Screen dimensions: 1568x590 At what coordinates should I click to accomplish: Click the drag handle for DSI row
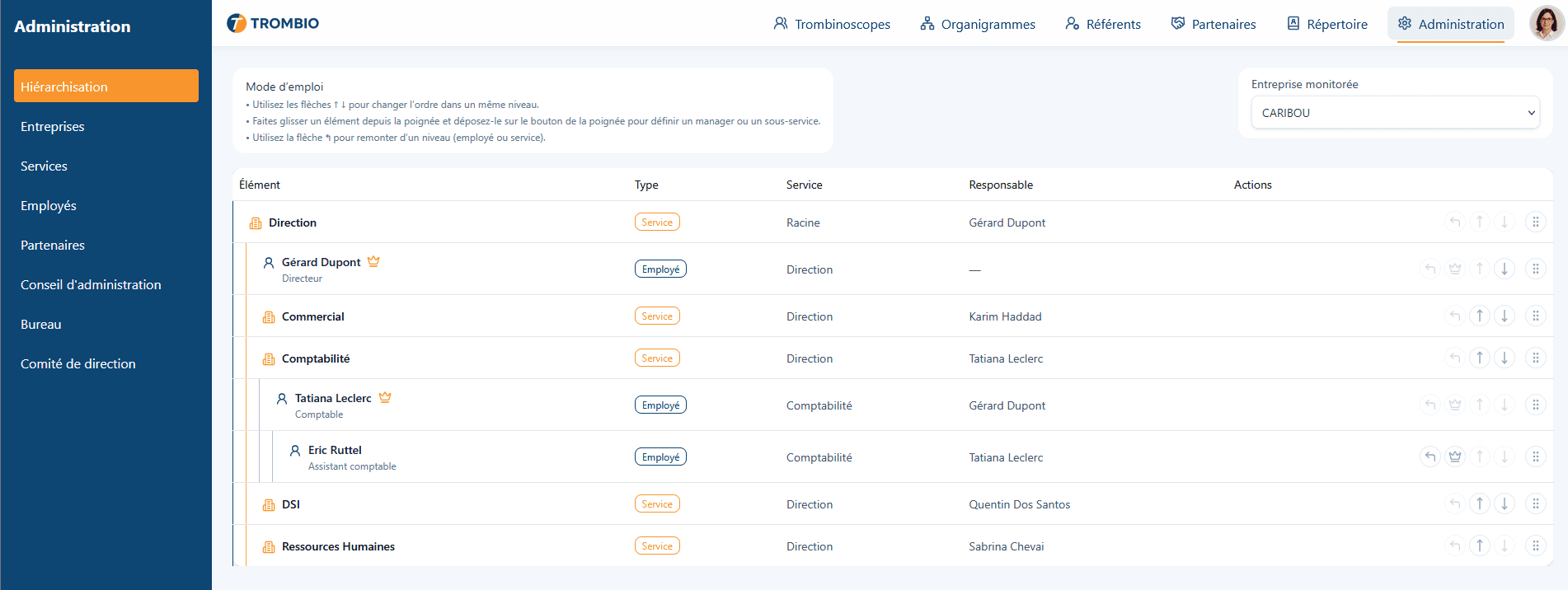click(1535, 503)
